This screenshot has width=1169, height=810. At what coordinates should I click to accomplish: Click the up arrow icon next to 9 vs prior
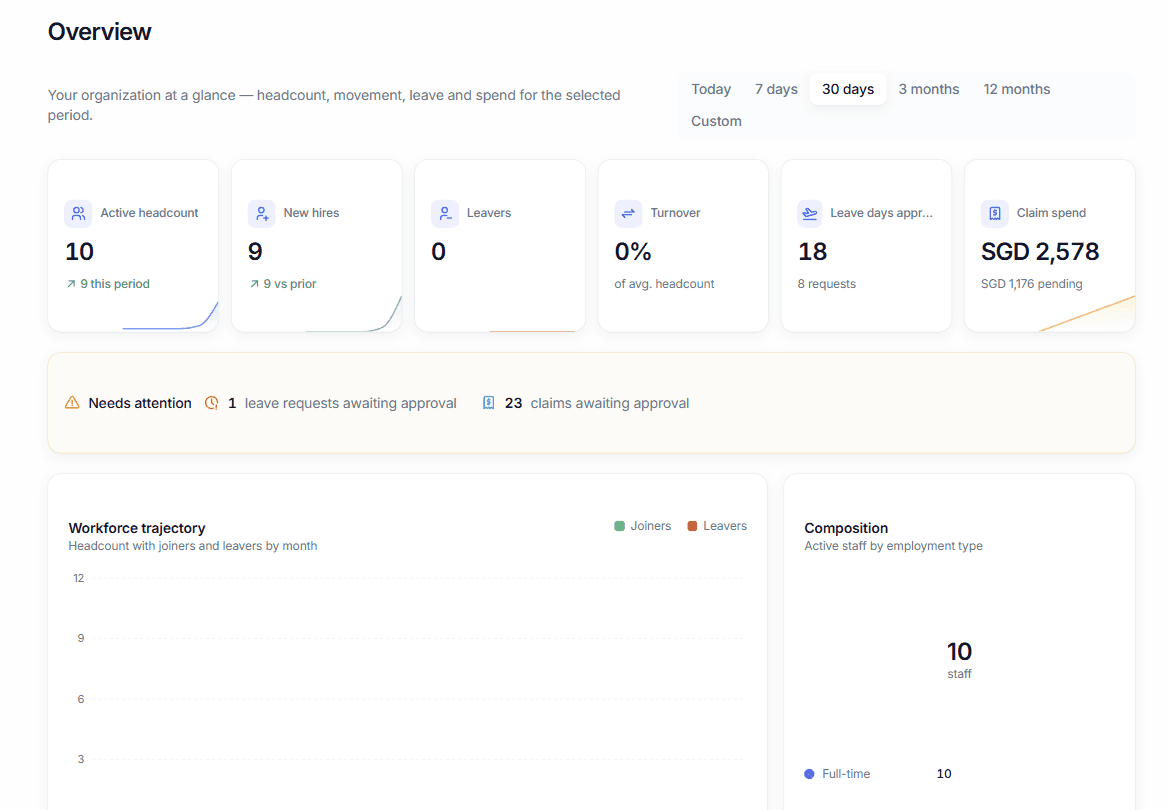[254, 284]
